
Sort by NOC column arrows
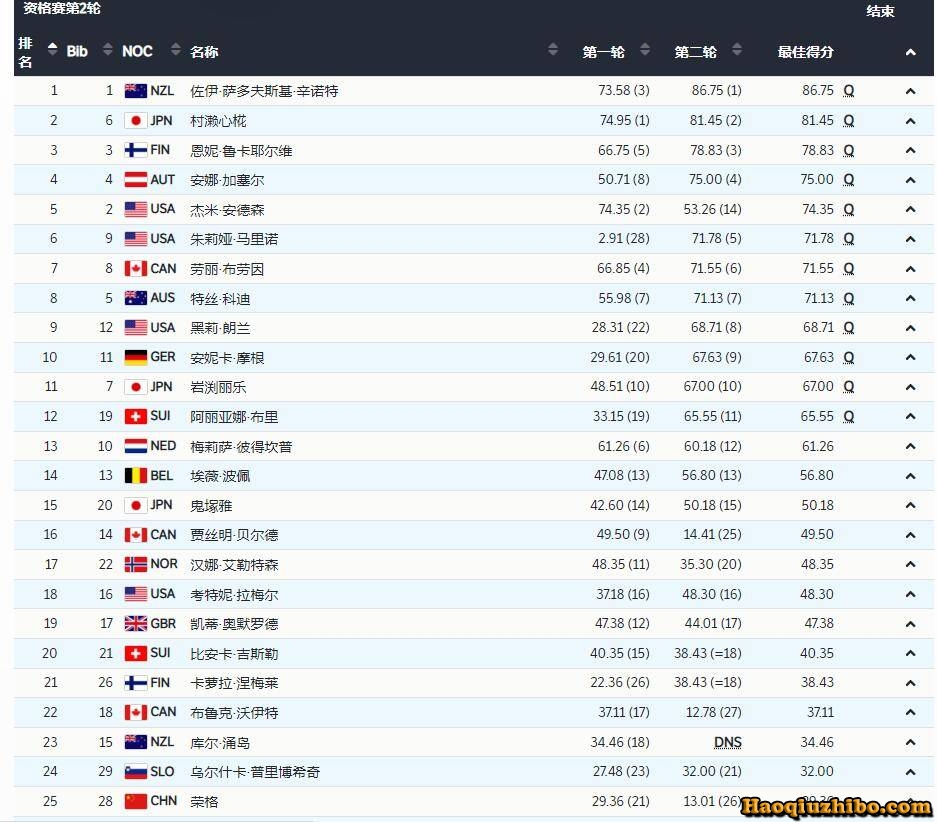point(175,49)
